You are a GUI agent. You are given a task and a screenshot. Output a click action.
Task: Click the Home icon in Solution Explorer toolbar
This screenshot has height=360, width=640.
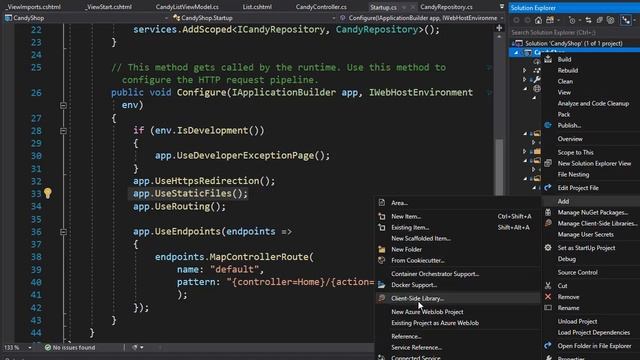tap(538, 20)
